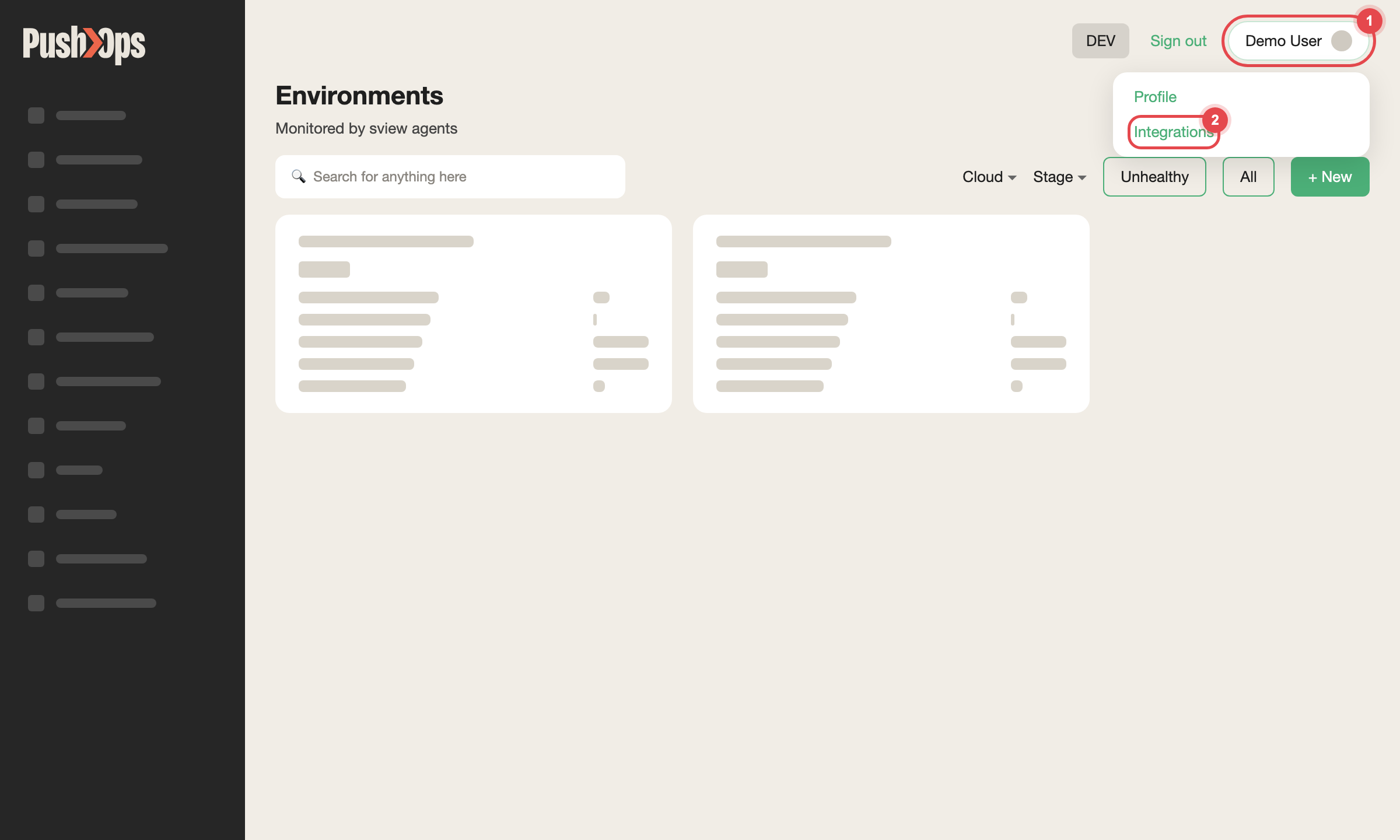Click the Environments page heading
Image resolution: width=1400 pixels, height=840 pixels.
[359, 96]
